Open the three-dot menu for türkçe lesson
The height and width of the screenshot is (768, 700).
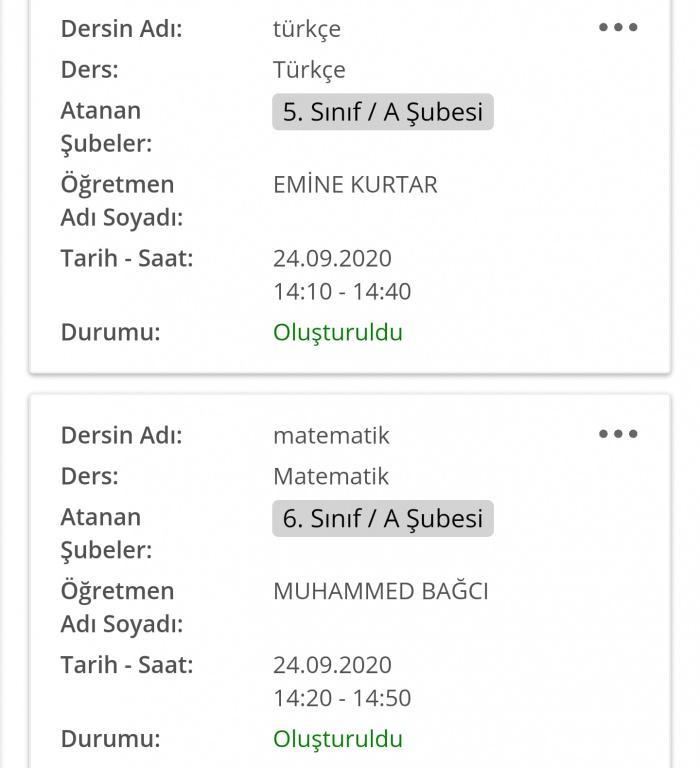[x=618, y=28]
